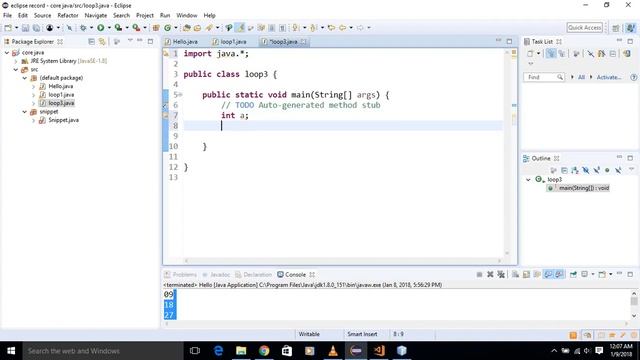Switch to Hello.java editor tab

(x=182, y=42)
